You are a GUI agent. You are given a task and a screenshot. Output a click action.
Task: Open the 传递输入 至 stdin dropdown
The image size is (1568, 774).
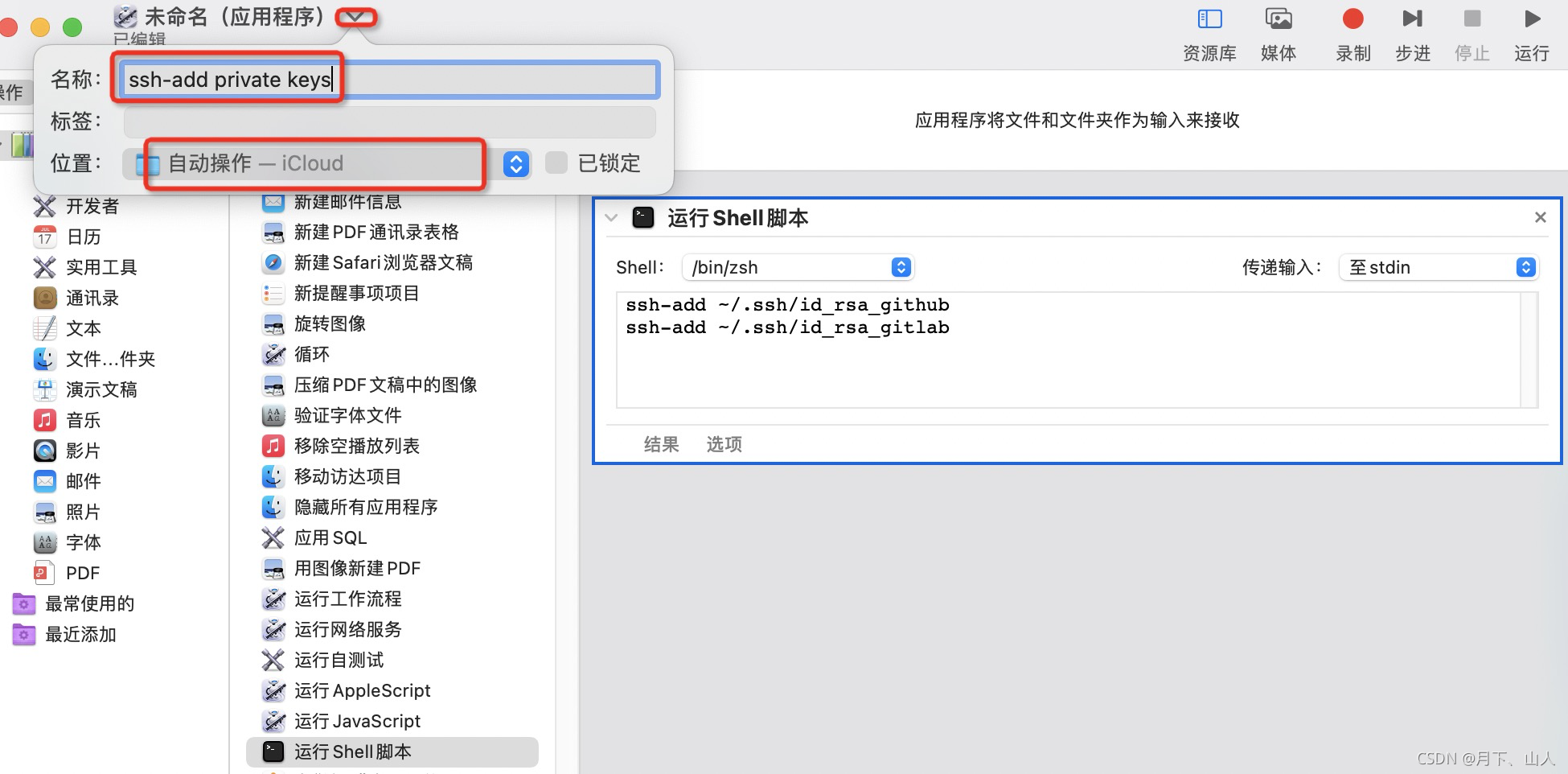(1439, 267)
